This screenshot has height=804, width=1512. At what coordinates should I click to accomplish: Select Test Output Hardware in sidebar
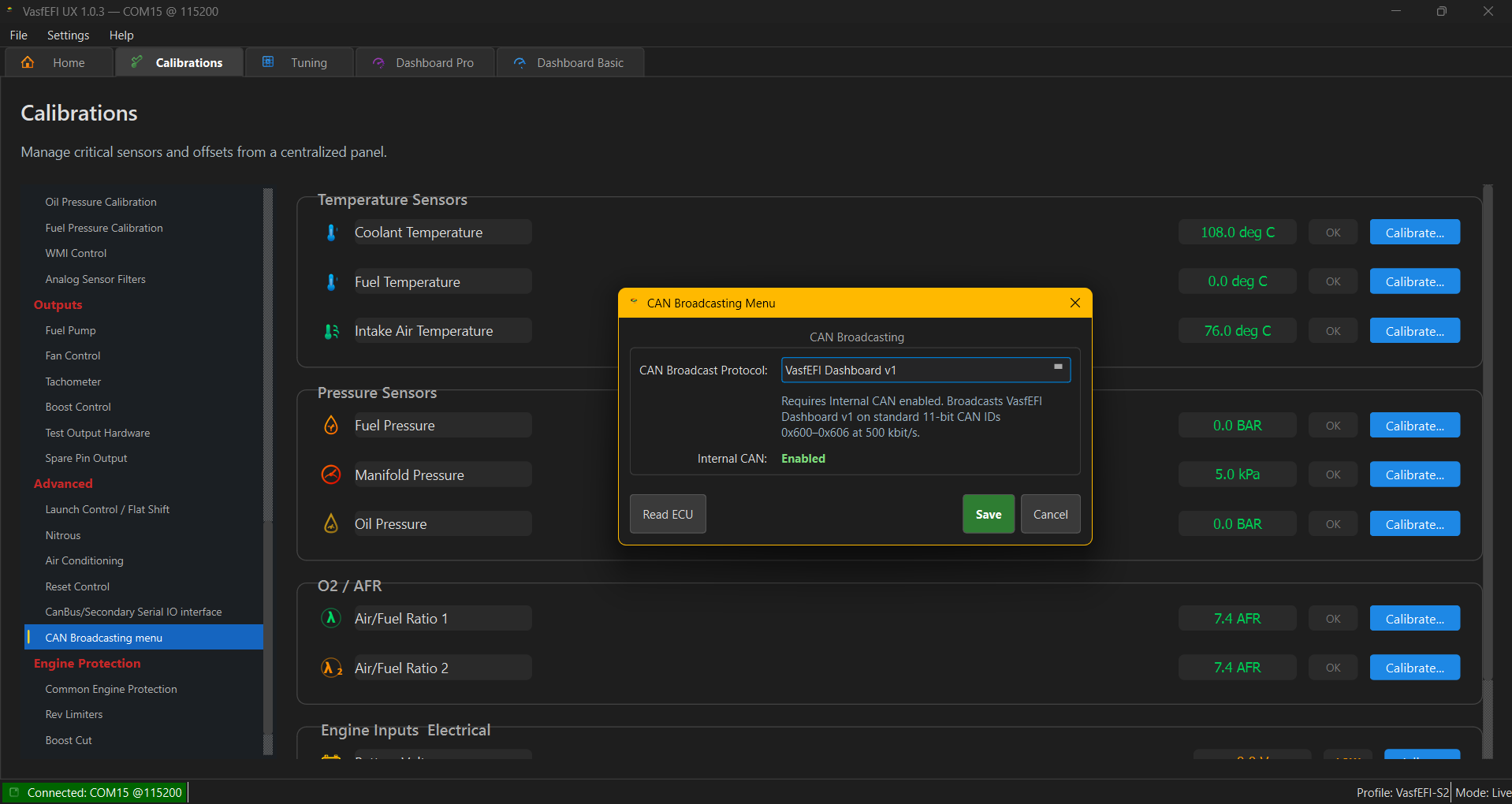144,433
